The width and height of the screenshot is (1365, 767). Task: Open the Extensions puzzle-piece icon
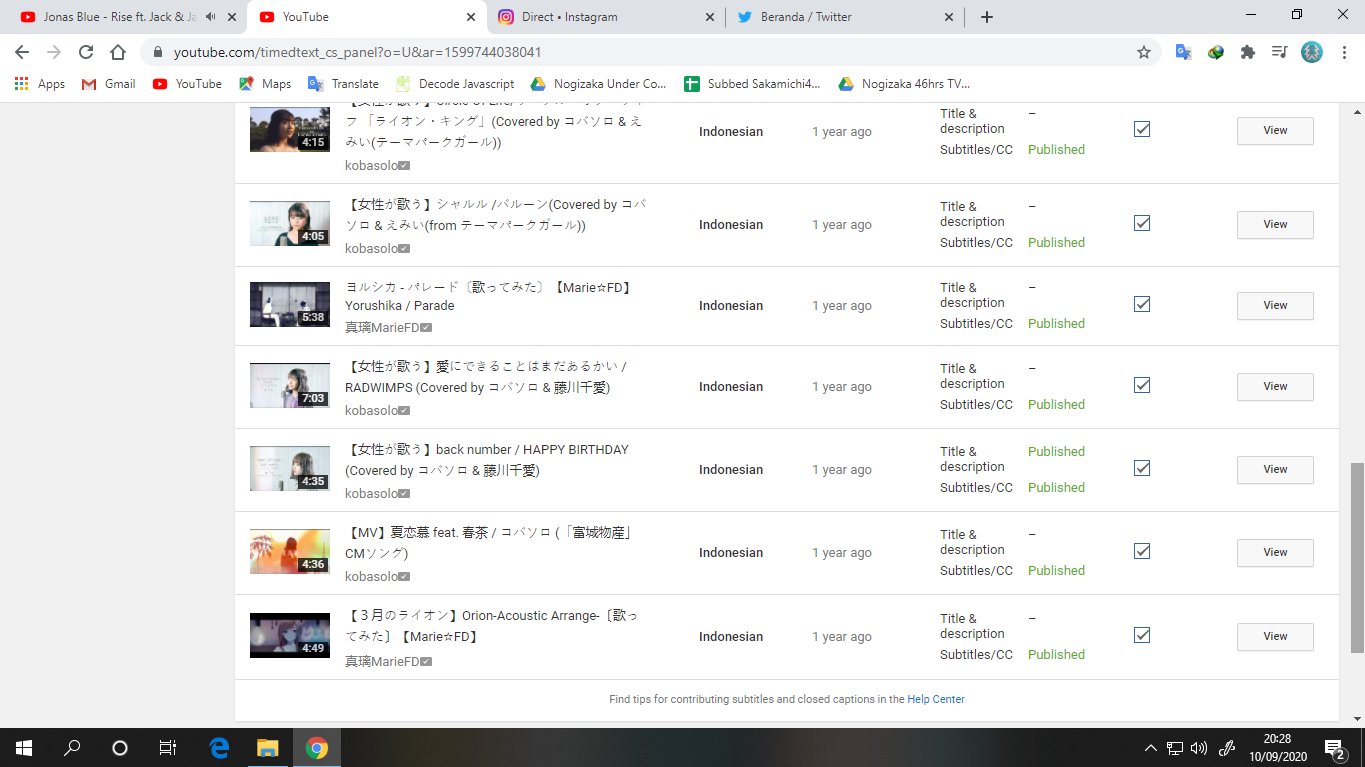point(1247,52)
